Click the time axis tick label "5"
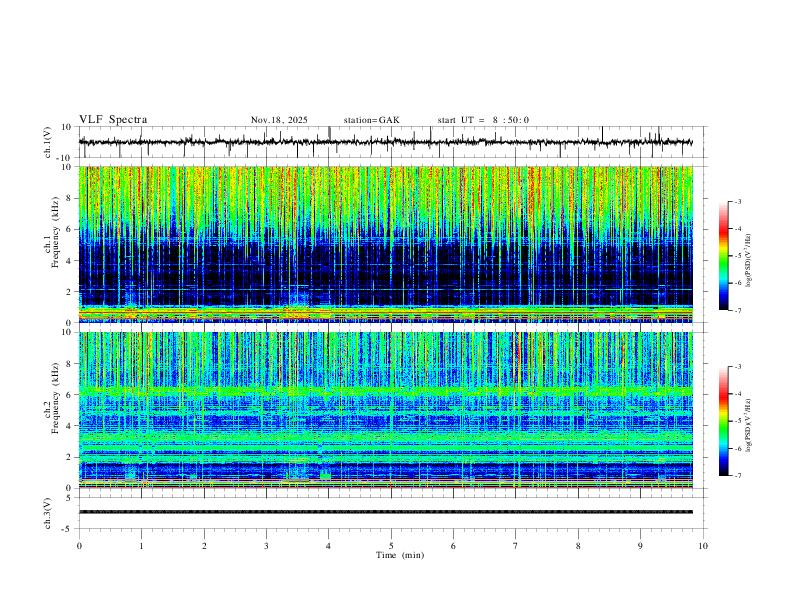Screen dimensions: 792x612 (391, 546)
